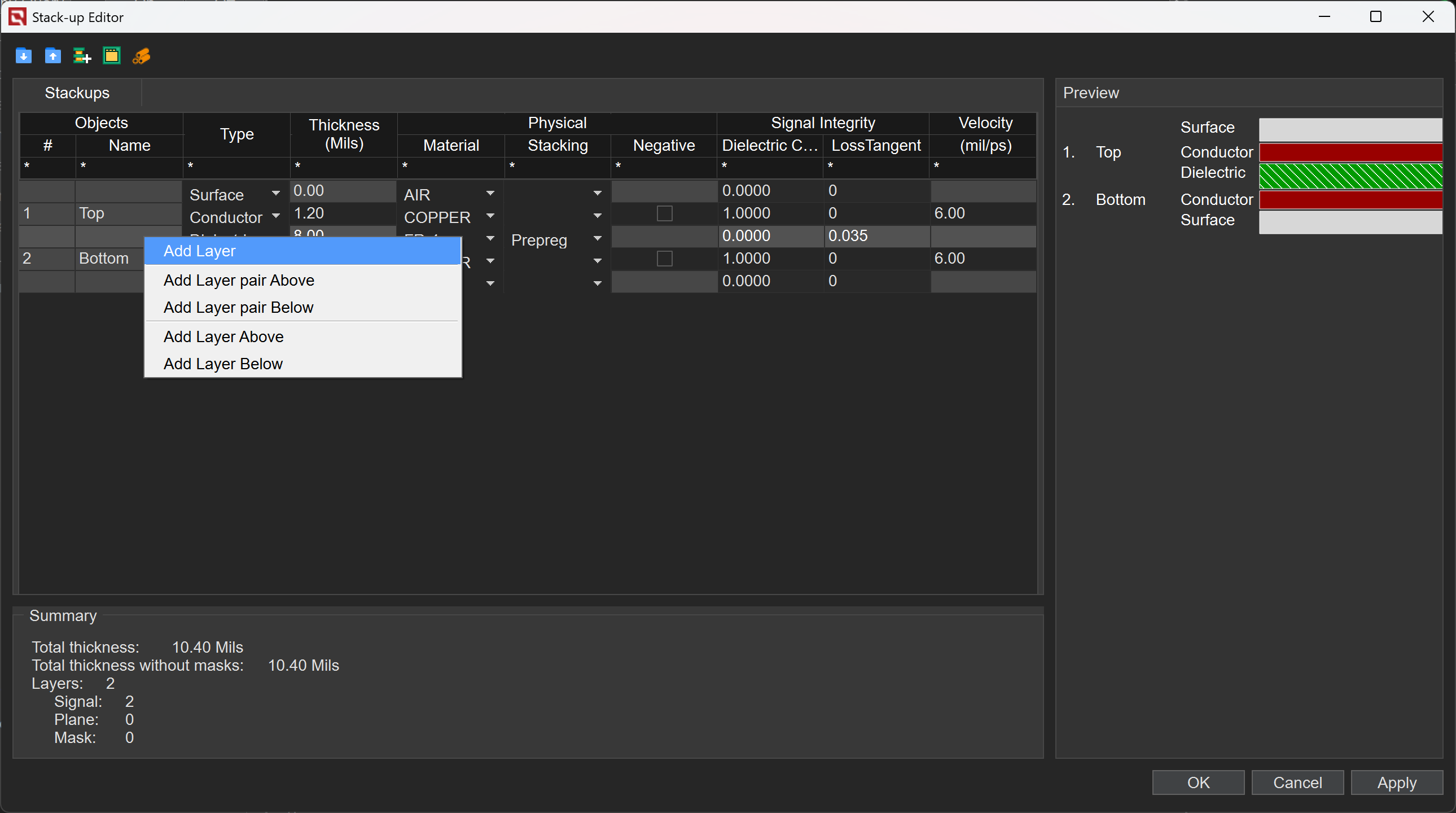Click the Cancel button

(1297, 783)
